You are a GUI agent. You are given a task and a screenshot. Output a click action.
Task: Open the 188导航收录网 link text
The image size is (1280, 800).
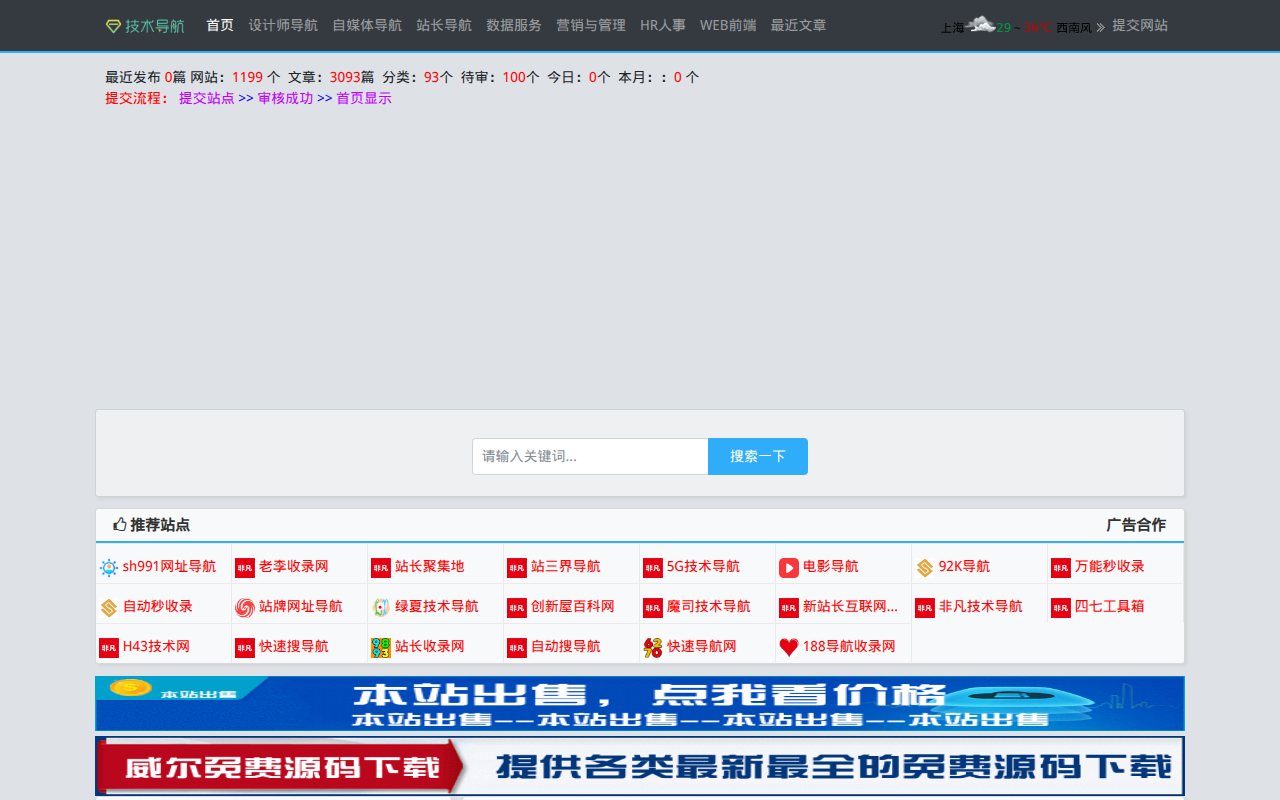click(x=849, y=646)
